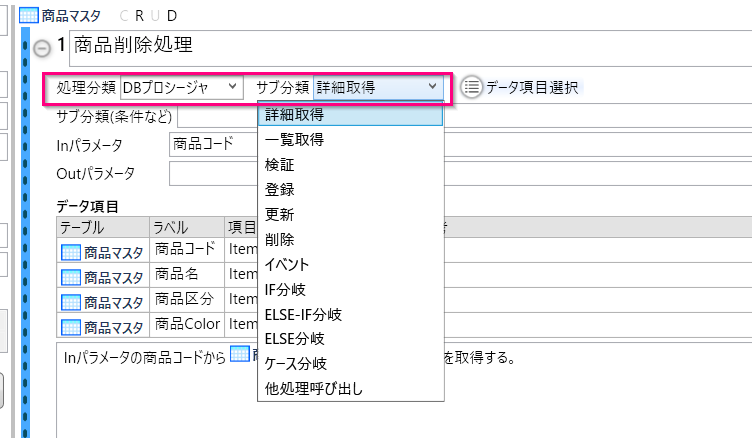The width and height of the screenshot is (752, 438).
Task: Click table icon in 商品コード row
Action: tap(71, 251)
